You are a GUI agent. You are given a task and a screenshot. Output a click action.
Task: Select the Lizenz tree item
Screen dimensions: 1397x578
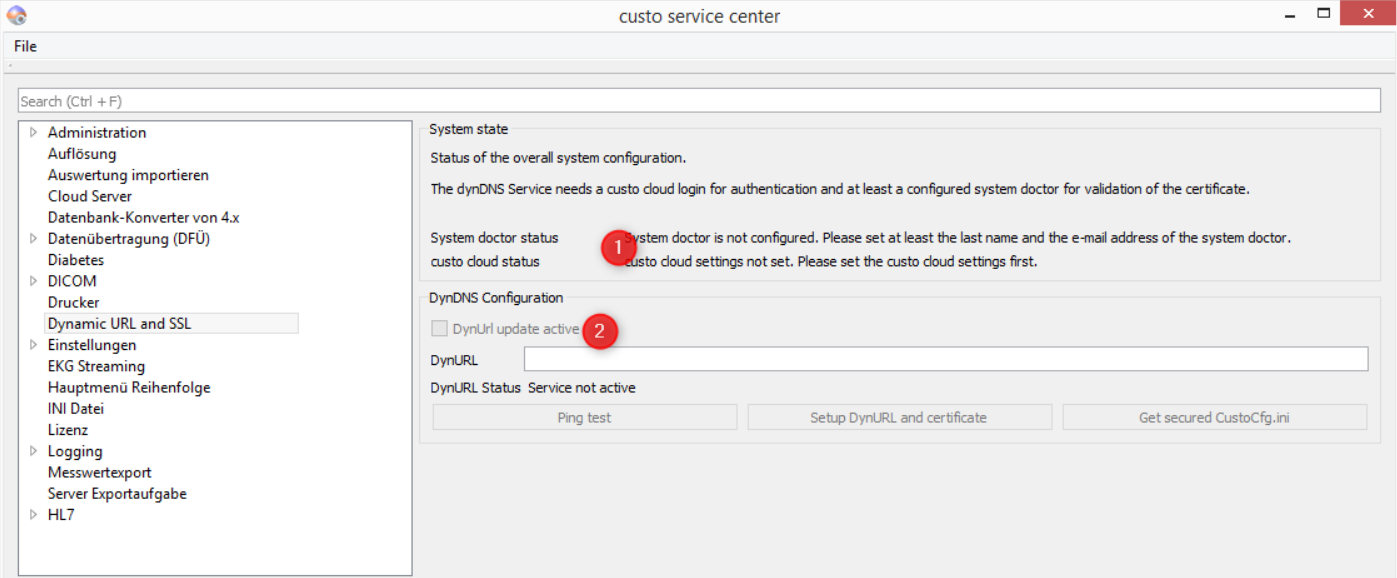[68, 430]
